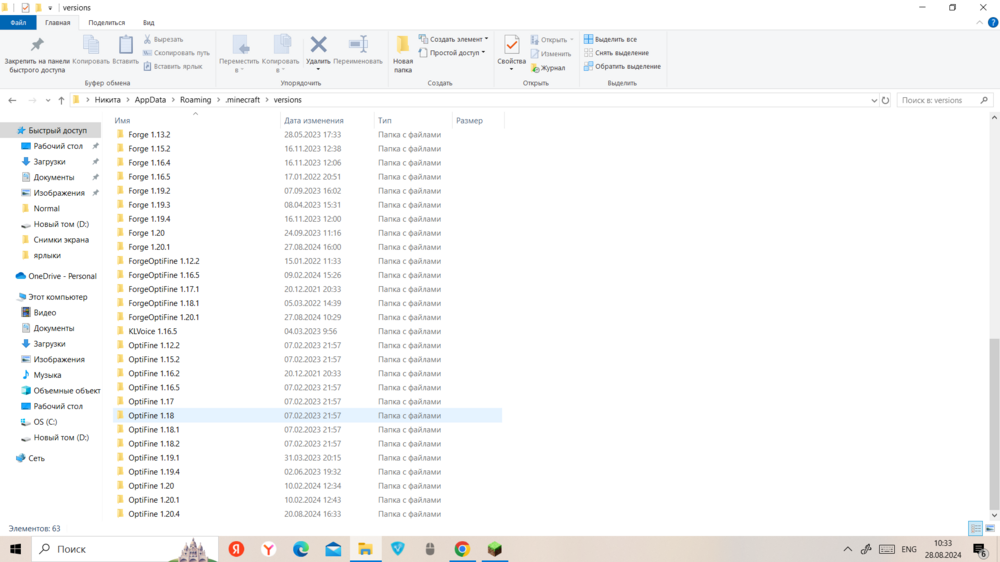
Task: Navigate to AppData breadcrumb
Action: 150,100
